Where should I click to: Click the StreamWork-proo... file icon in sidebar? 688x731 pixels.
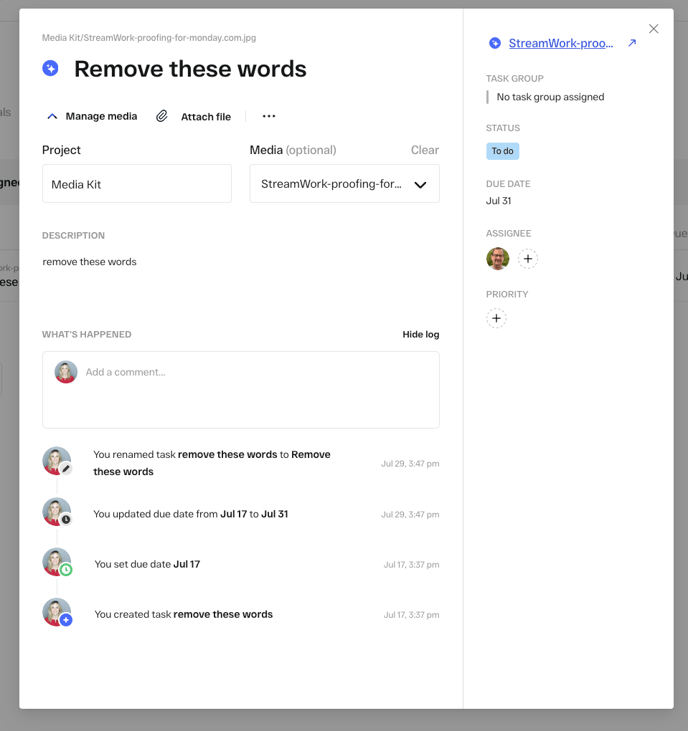(495, 43)
